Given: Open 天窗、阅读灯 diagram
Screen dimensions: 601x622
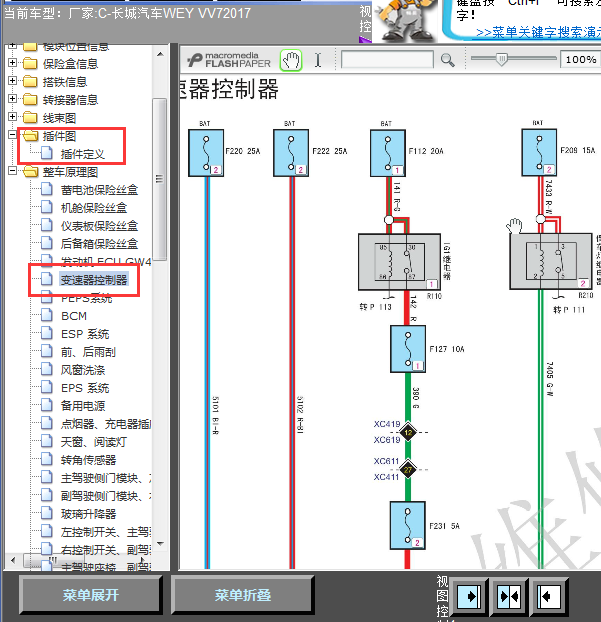Looking at the screenshot, I should coord(94,442).
